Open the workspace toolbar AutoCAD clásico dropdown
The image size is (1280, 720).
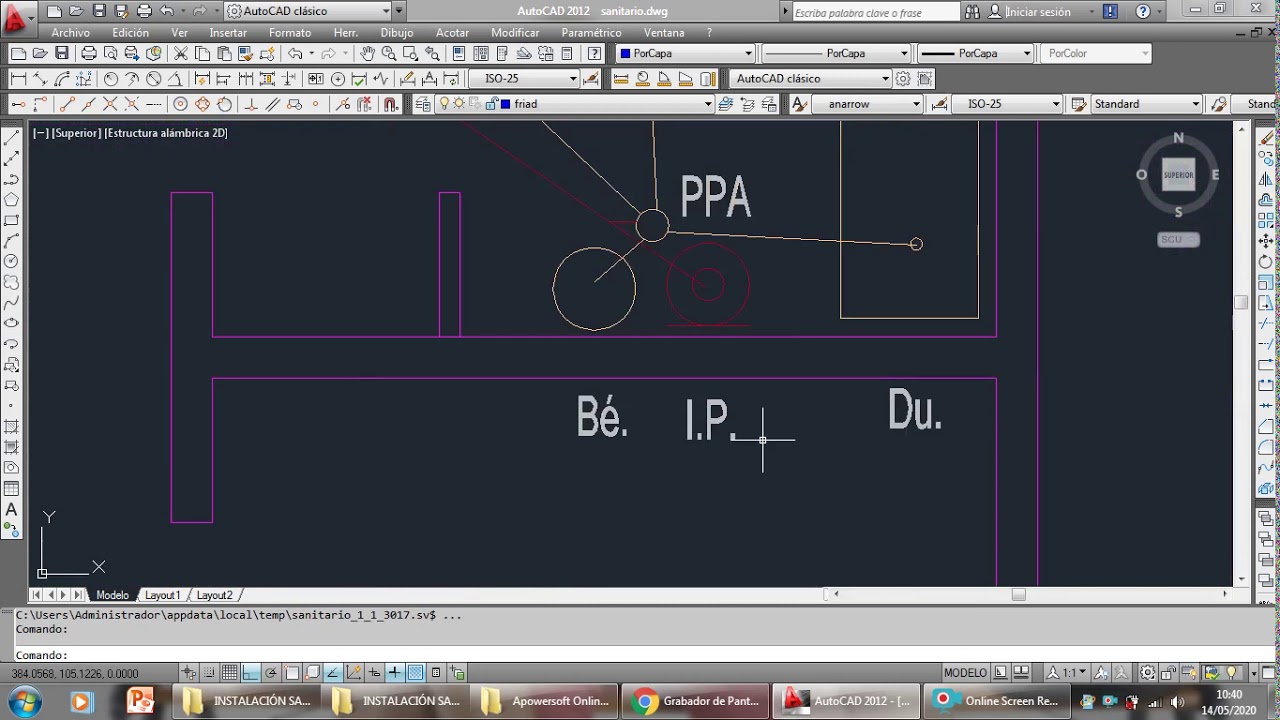810,78
